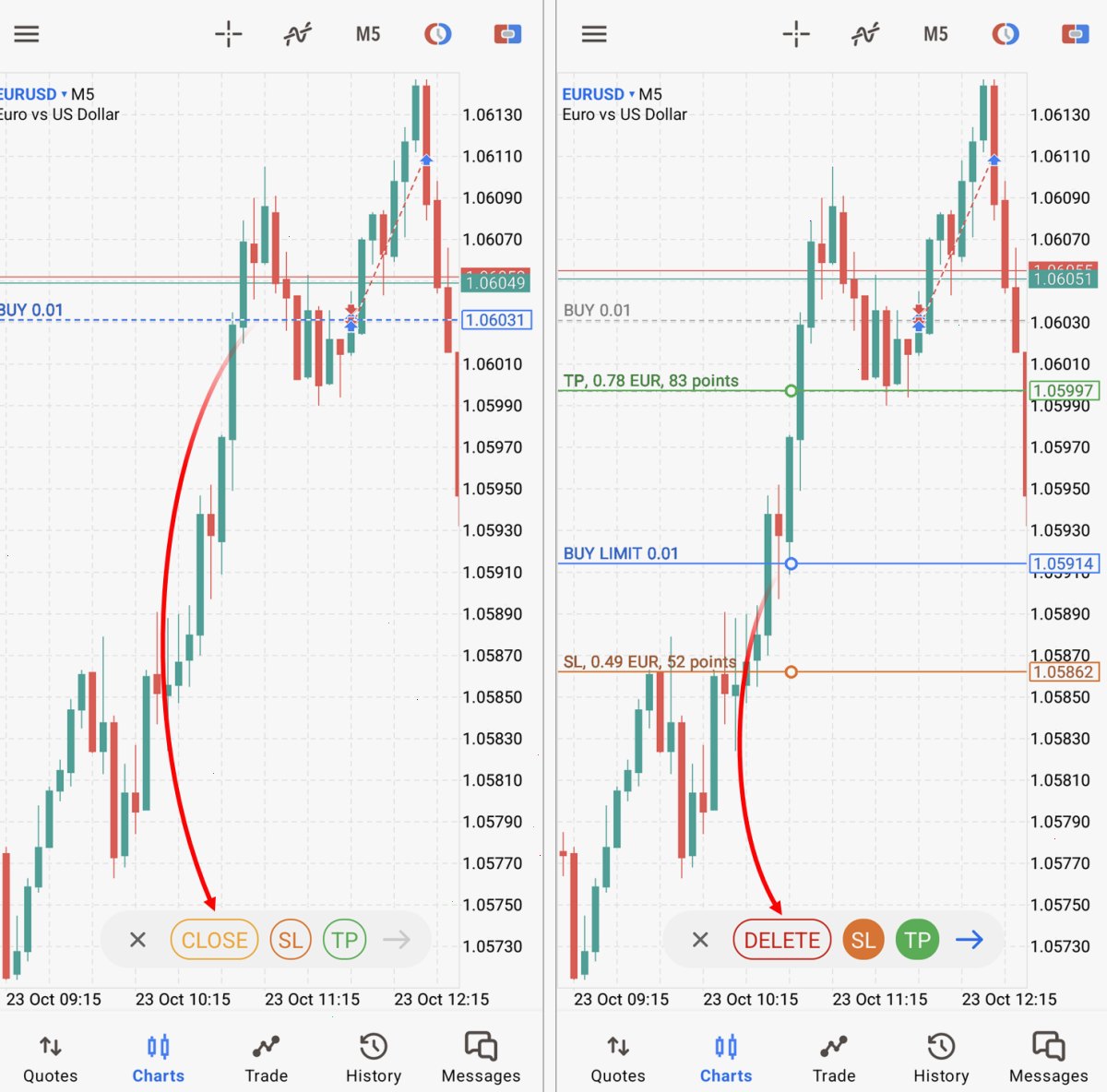Toggle outlined SL button in left screen
The height and width of the screenshot is (1092, 1107).
[291, 940]
